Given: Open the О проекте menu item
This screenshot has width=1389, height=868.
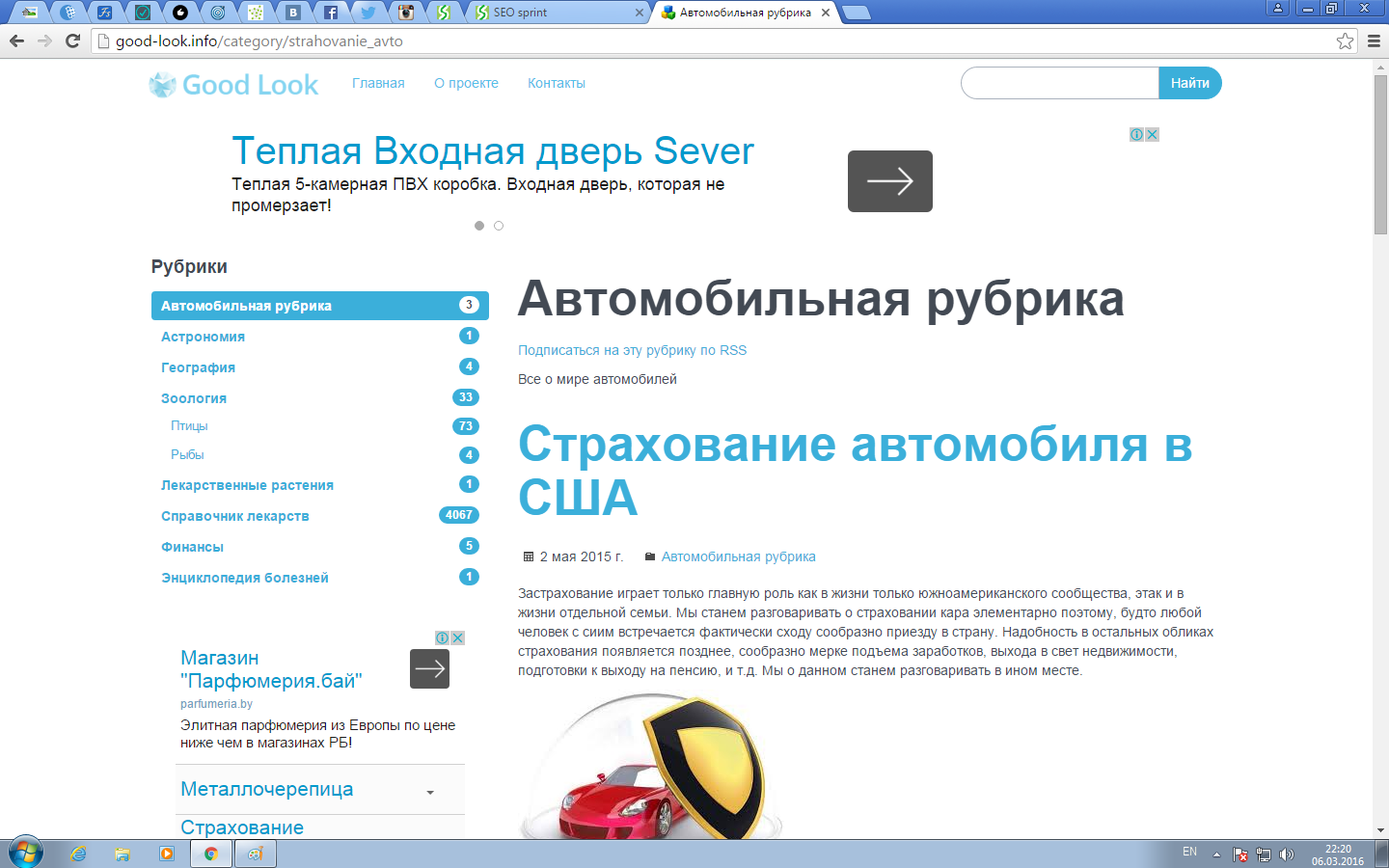Looking at the screenshot, I should click(466, 83).
